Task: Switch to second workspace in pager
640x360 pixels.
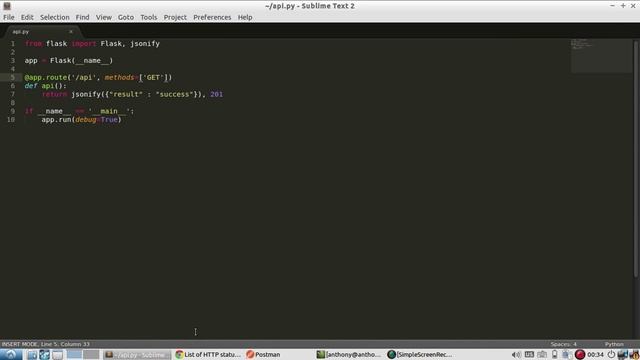Action: coord(91,355)
